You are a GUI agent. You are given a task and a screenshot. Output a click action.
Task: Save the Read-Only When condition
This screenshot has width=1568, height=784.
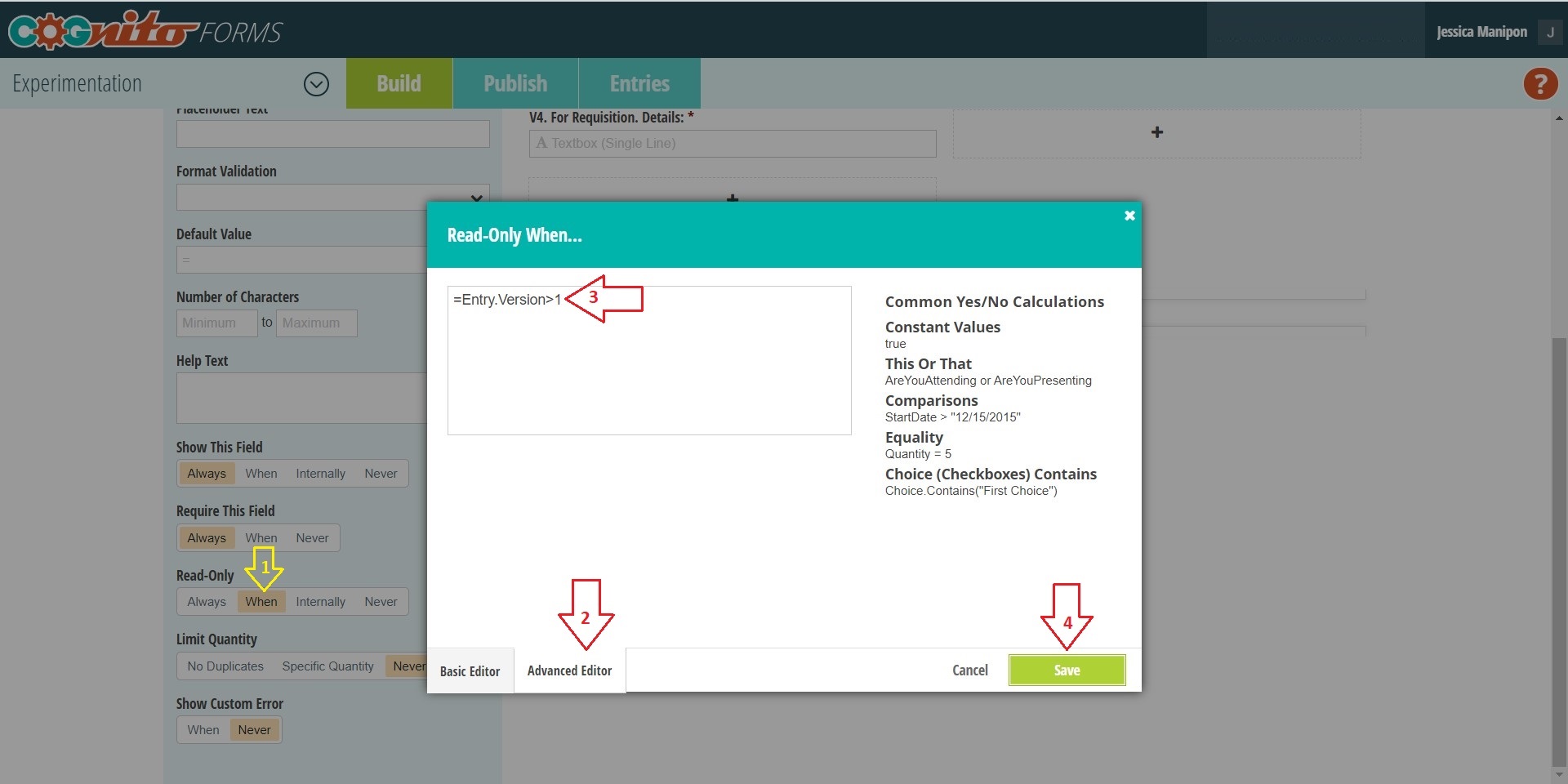tap(1067, 670)
